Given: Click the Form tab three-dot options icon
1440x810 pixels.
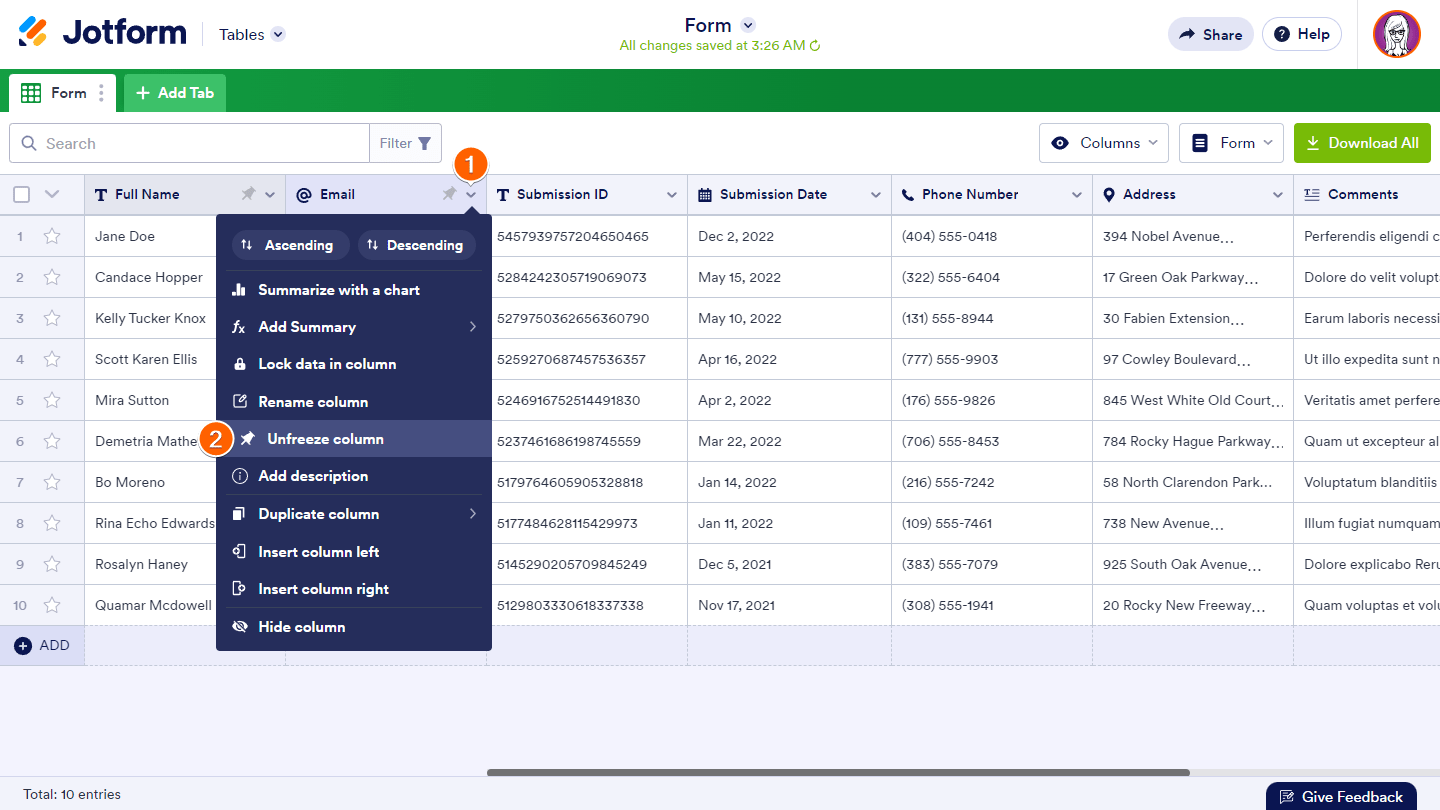Looking at the screenshot, I should point(101,93).
